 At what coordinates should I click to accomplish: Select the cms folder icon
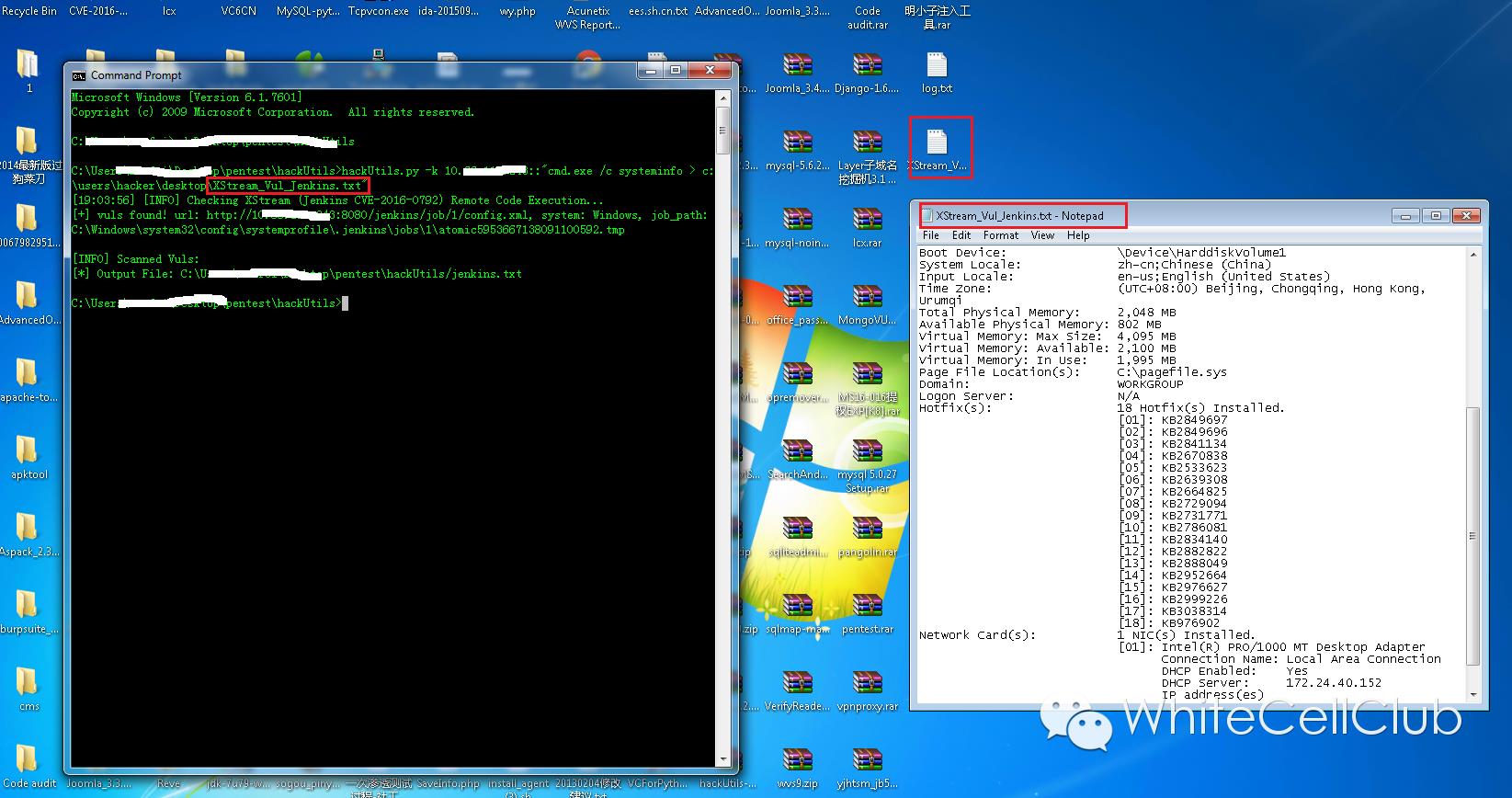coord(28,690)
